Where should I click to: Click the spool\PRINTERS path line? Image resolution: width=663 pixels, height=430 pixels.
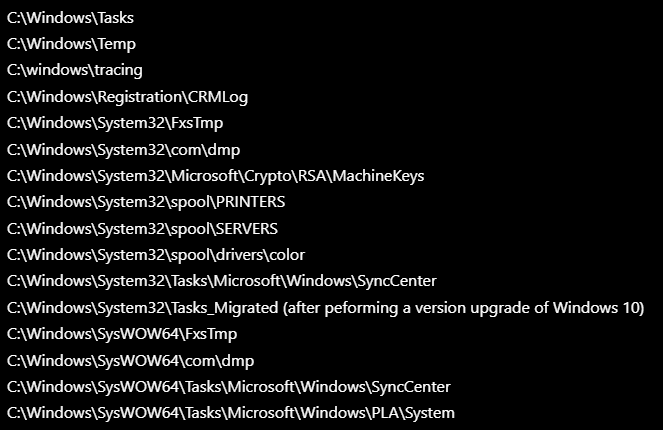tap(146, 202)
